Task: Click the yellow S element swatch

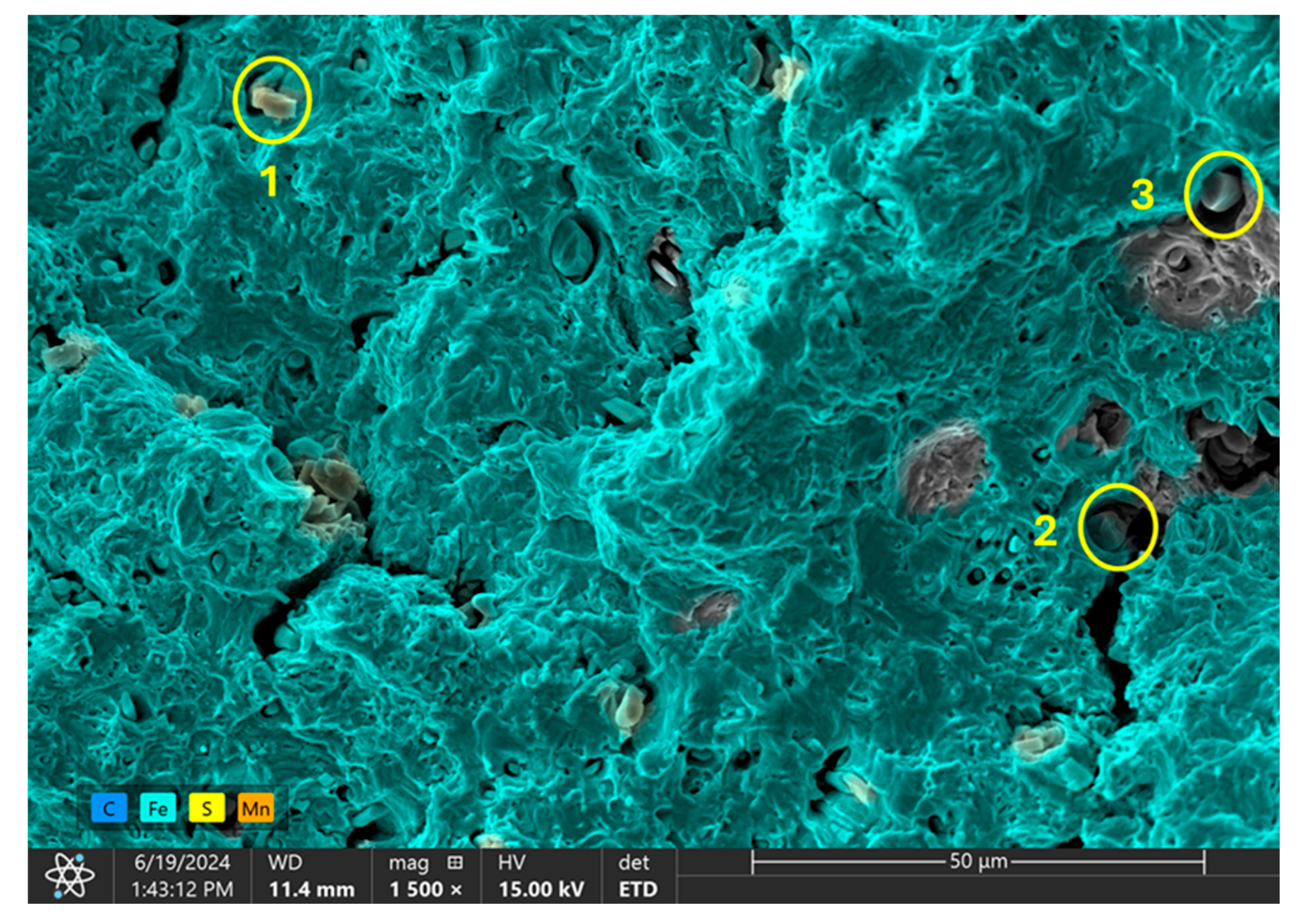Action: [x=207, y=808]
